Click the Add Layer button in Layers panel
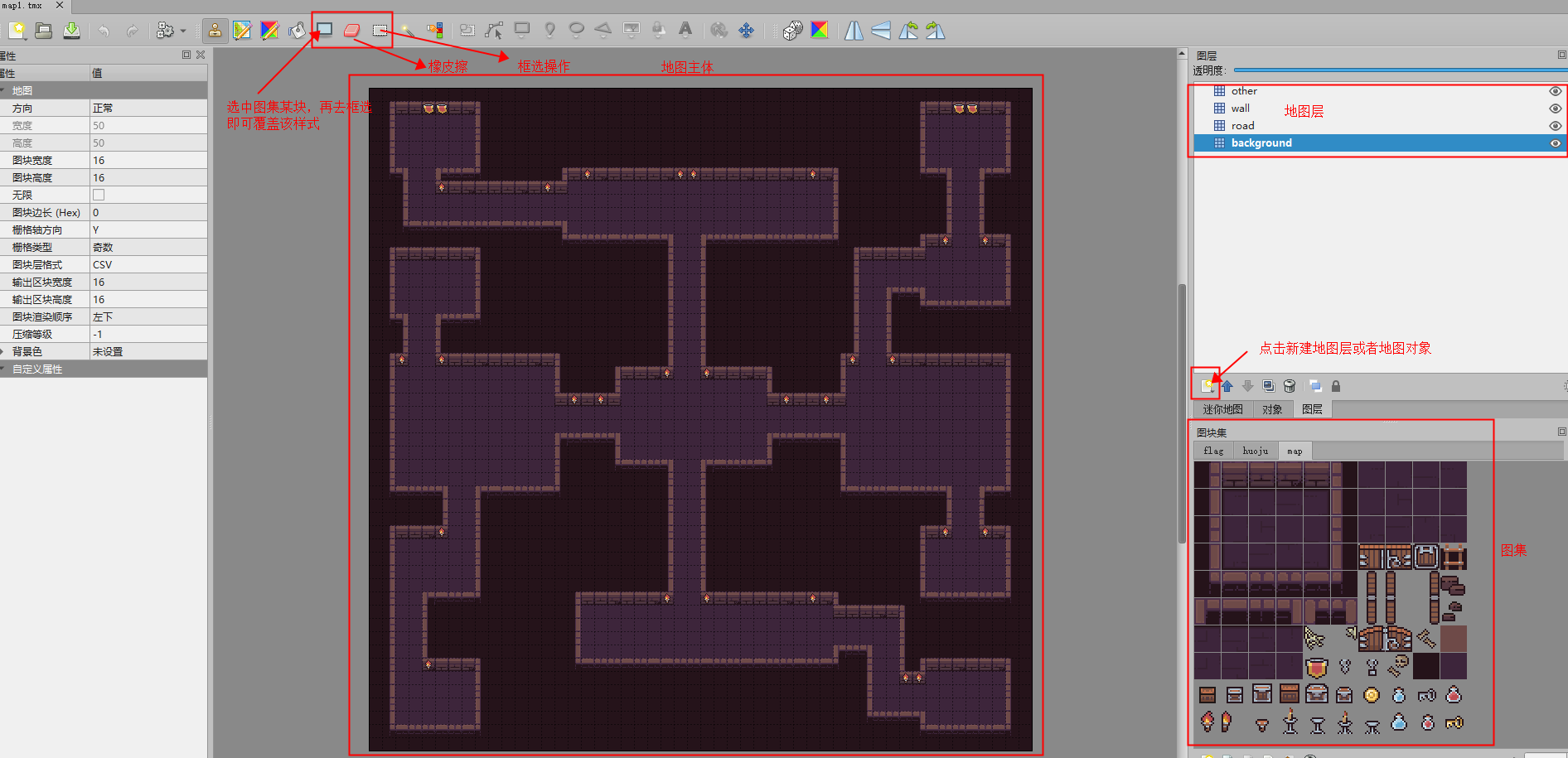The height and width of the screenshot is (758, 1568). (1206, 384)
